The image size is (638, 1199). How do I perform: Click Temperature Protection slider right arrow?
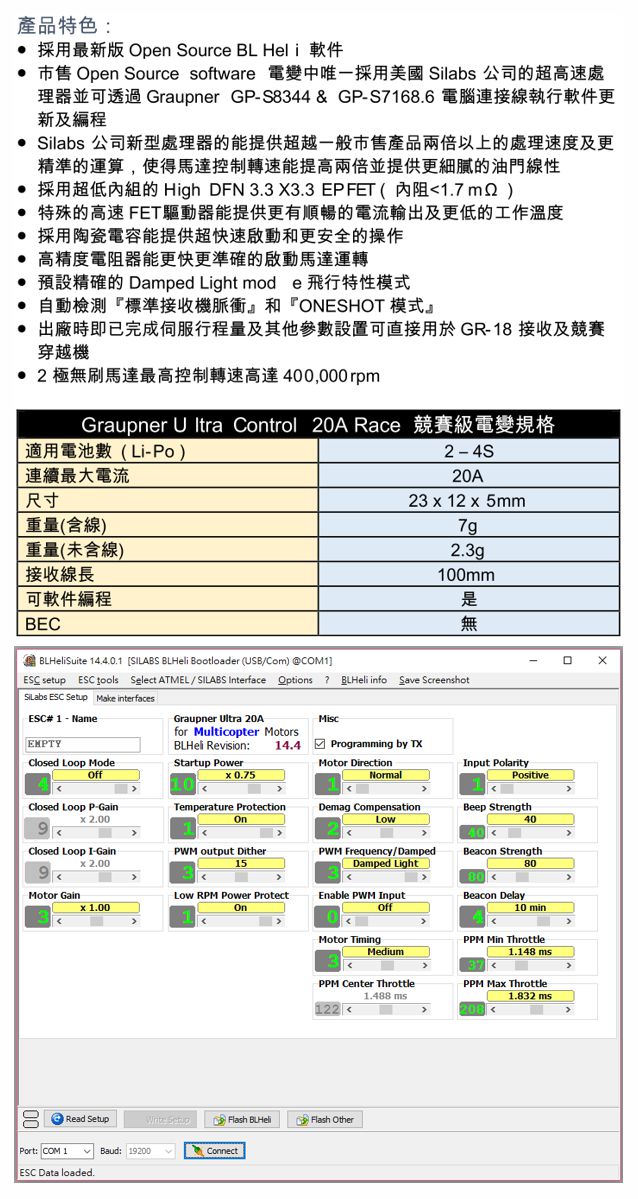click(x=280, y=832)
